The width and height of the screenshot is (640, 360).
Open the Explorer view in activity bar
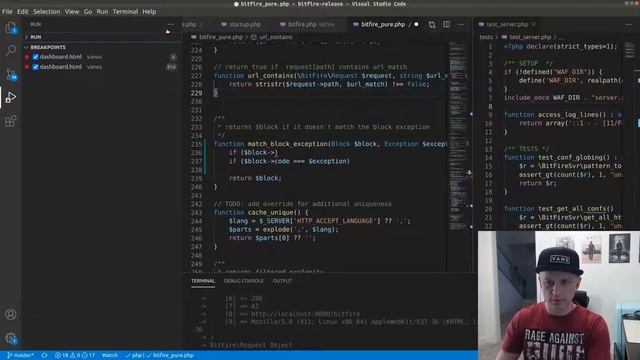click(11, 28)
